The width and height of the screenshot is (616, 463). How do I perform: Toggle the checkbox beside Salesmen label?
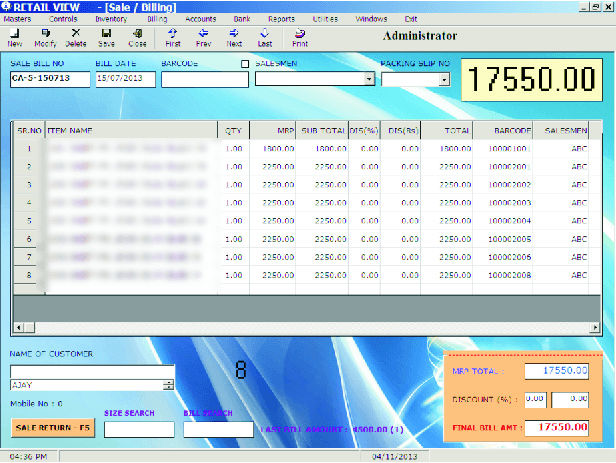(245, 64)
